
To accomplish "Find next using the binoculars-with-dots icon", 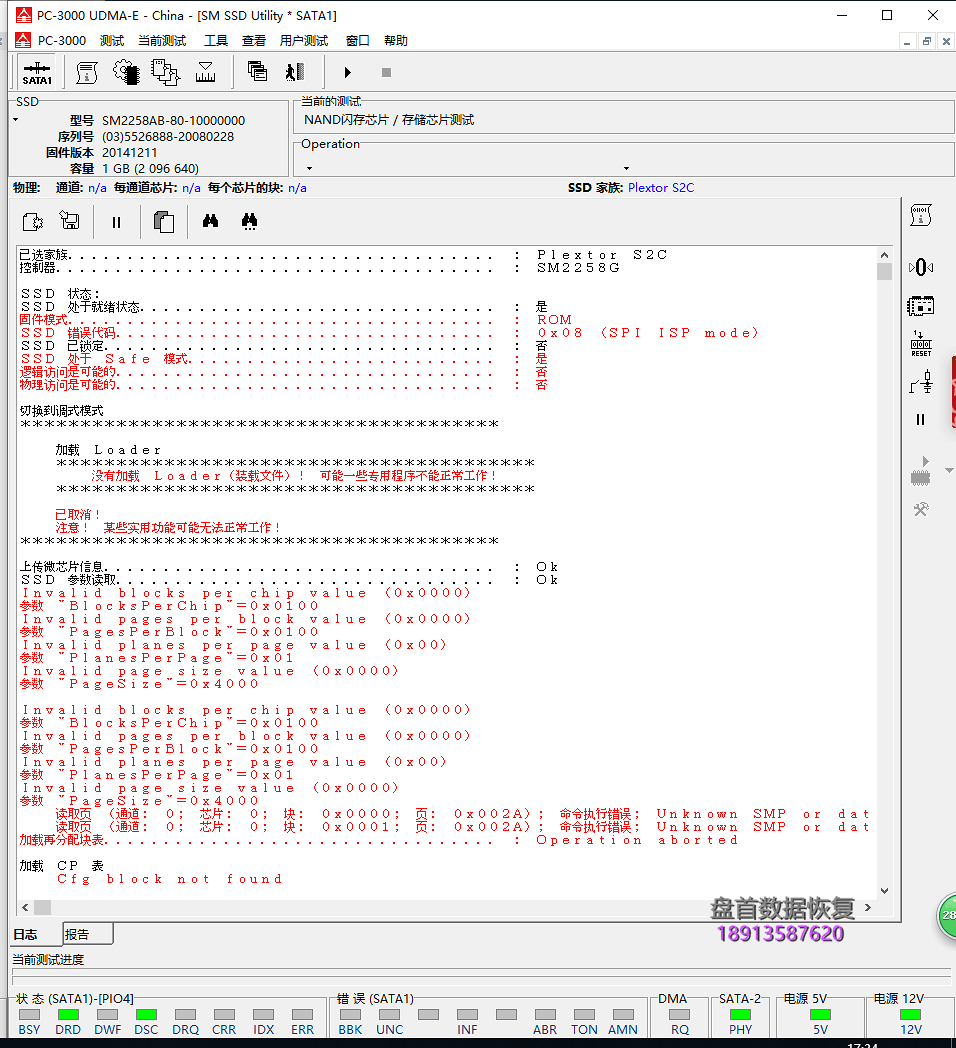I will point(249,221).
